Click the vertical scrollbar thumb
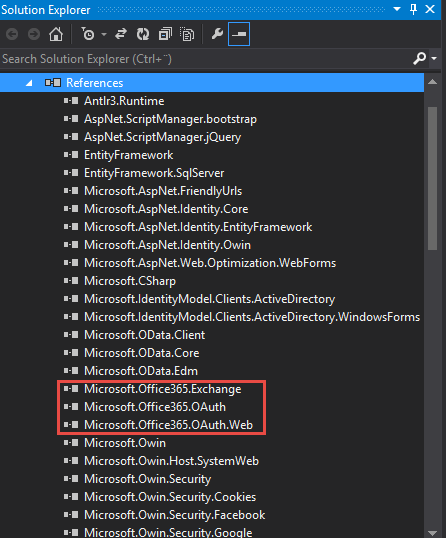The height and width of the screenshot is (538, 446). click(432, 178)
